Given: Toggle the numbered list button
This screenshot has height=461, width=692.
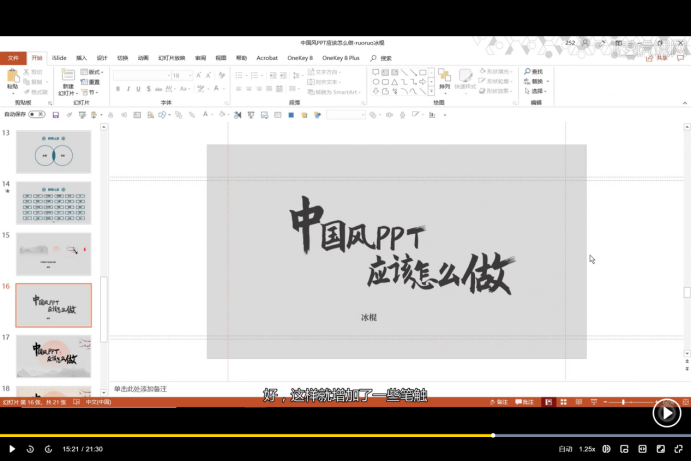Looking at the screenshot, I should [x=254, y=75].
